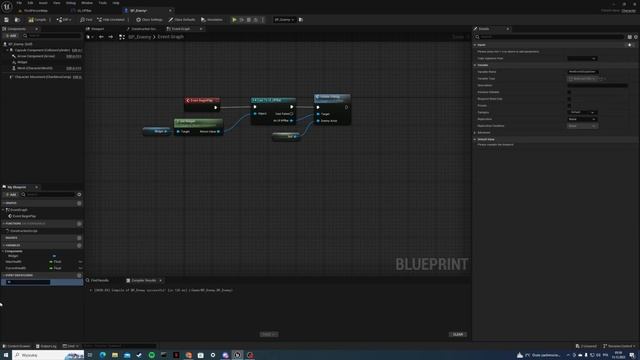
Task: Open the Copy signature from dropdown
Action: point(582,58)
